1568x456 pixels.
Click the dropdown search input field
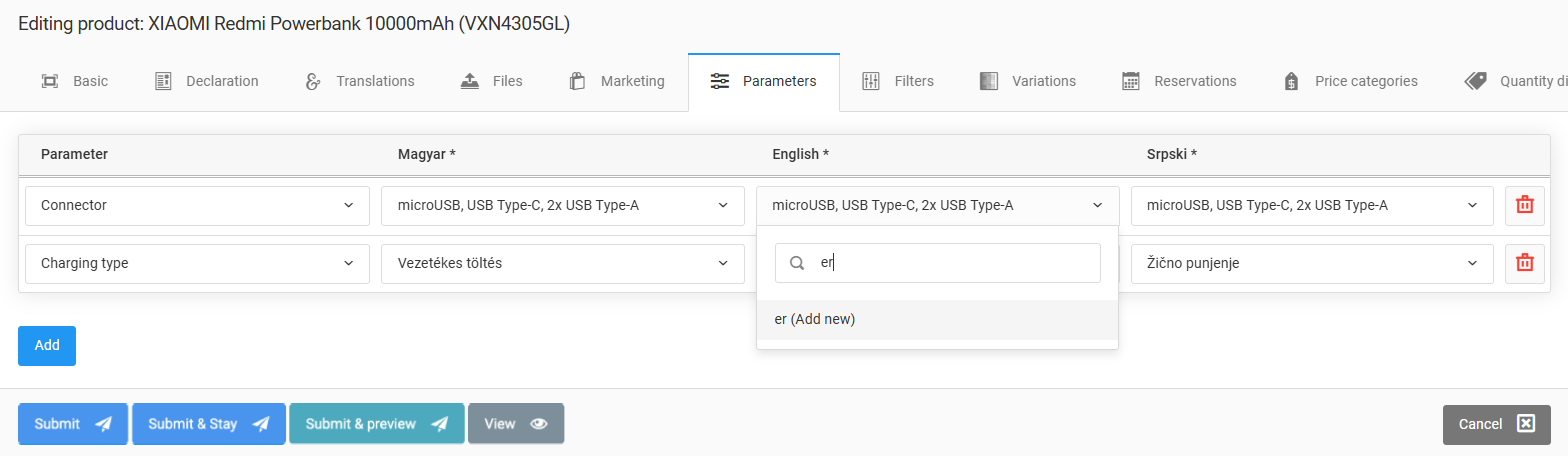coord(938,263)
